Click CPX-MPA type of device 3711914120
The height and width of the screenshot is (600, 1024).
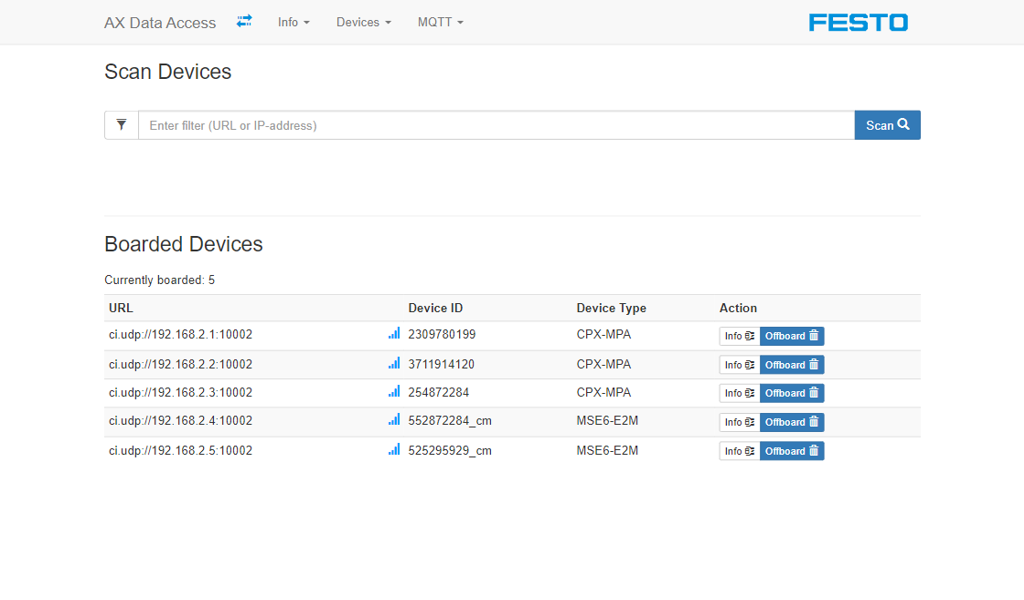603,364
